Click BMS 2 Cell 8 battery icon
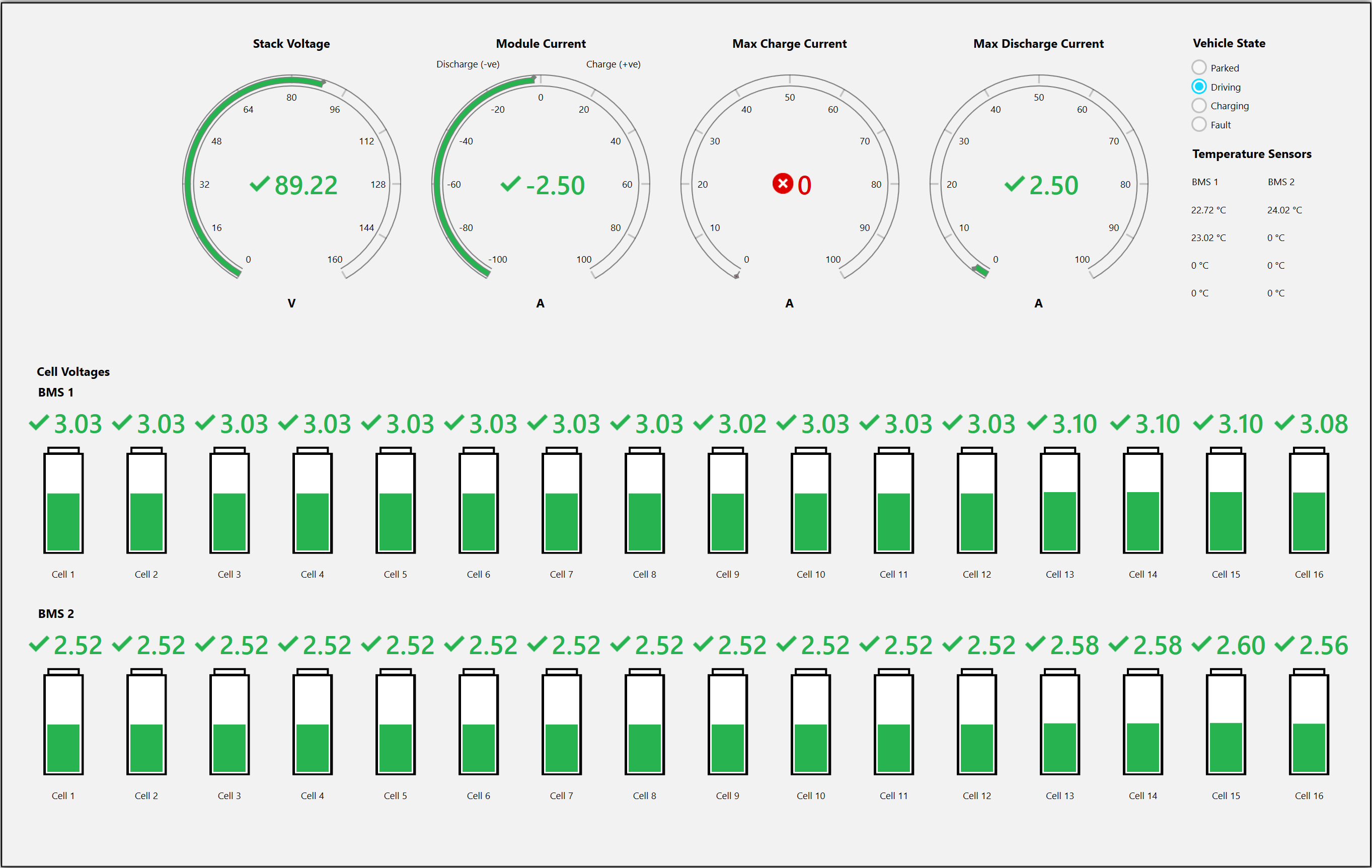The height and width of the screenshot is (868, 1372). [x=644, y=722]
